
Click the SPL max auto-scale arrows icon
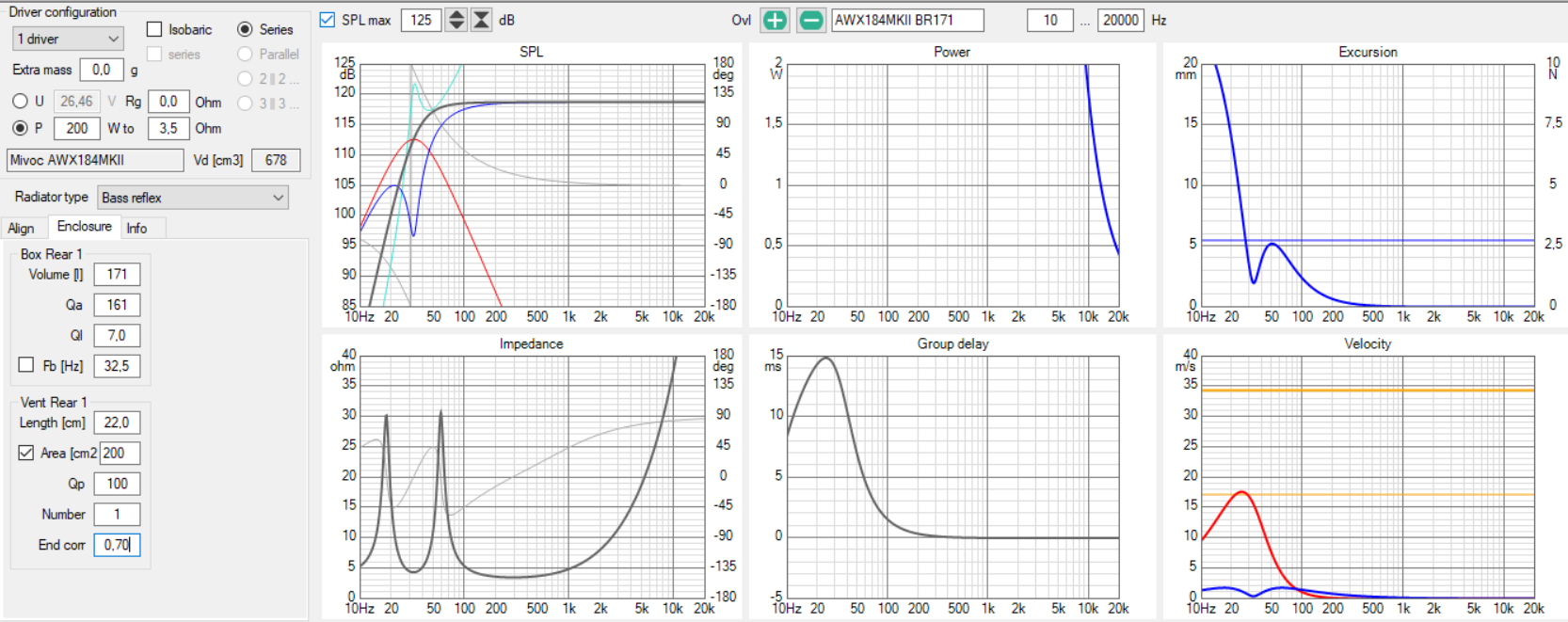pyautogui.click(x=481, y=20)
